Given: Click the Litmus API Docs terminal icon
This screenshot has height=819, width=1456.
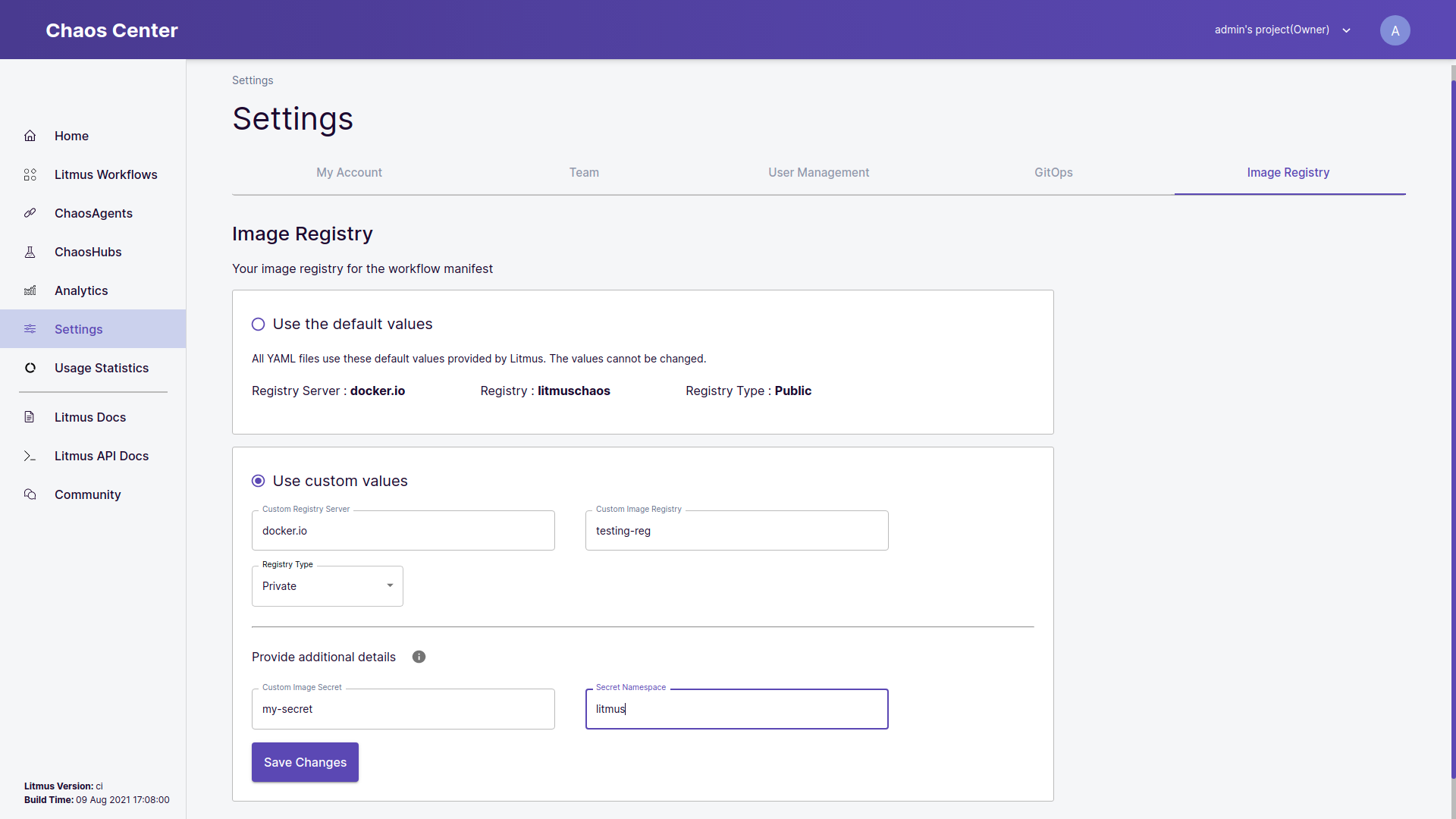Looking at the screenshot, I should (30, 456).
